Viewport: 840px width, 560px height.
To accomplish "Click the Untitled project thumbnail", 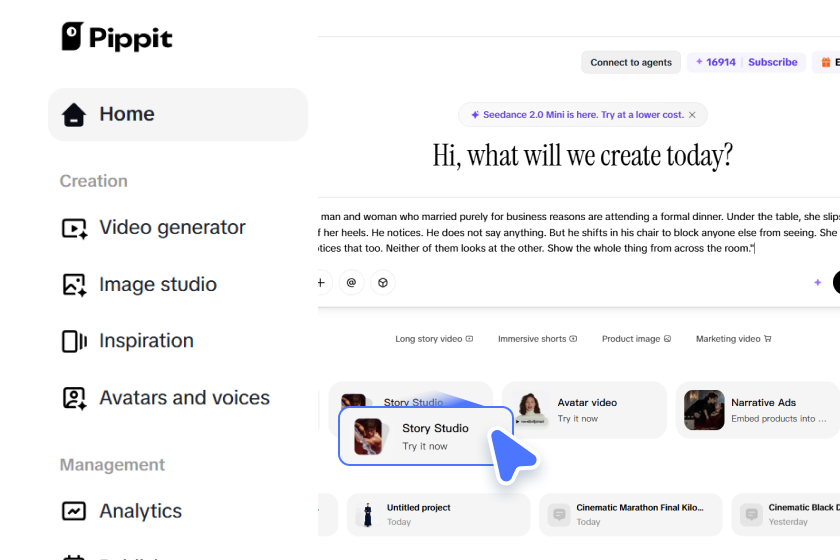I will point(368,515).
